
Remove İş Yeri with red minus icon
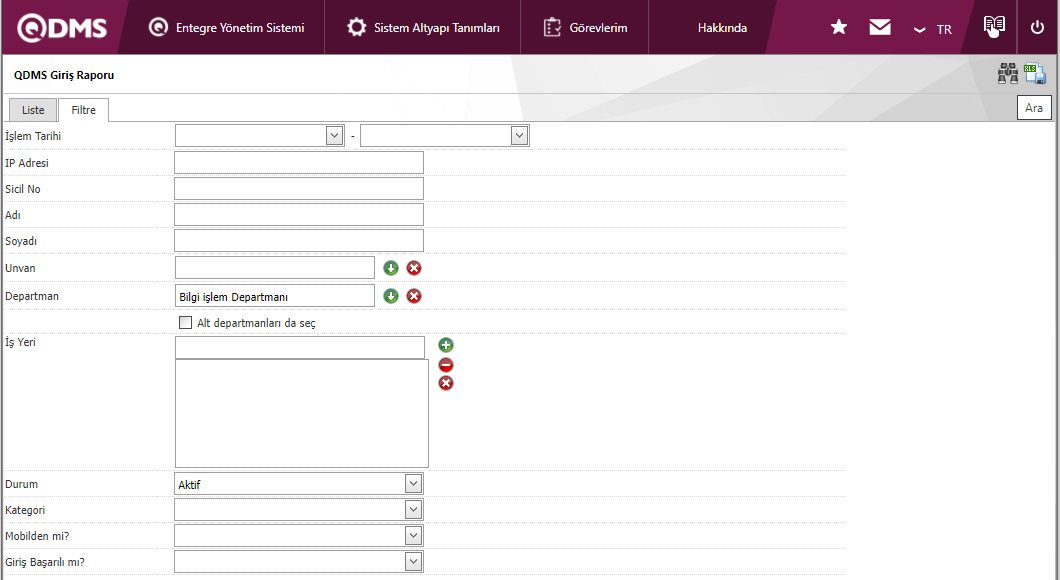[446, 365]
